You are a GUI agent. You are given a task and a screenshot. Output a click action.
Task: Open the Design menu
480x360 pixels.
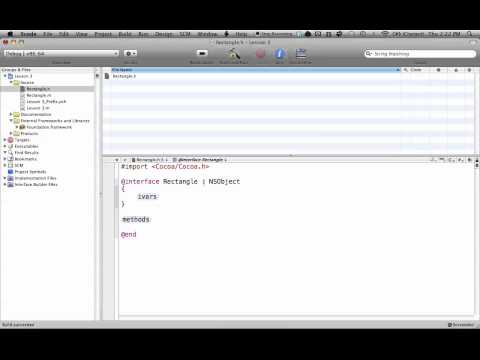[x=164, y=34]
